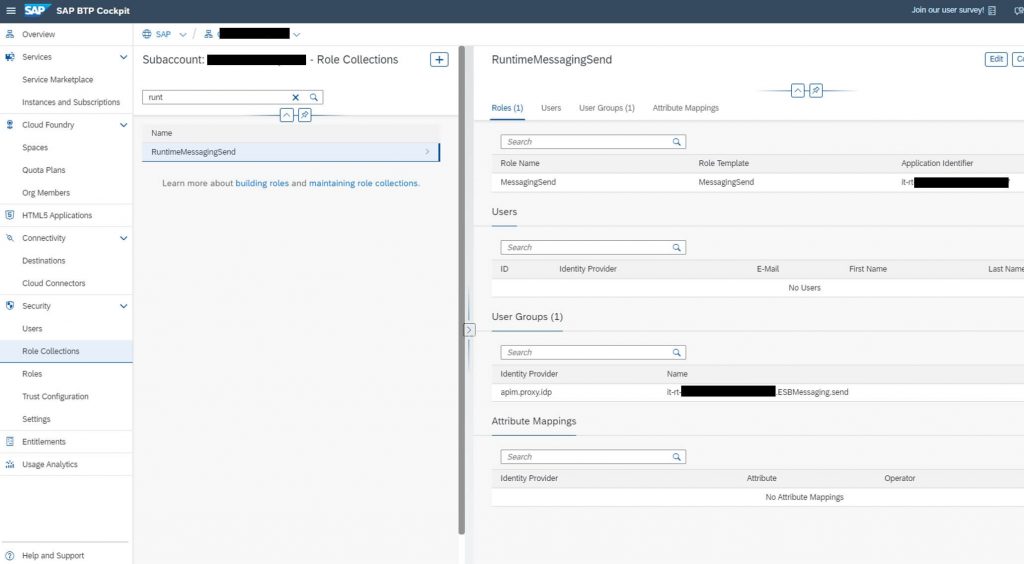Click search icon in User Groups search box

(677, 352)
